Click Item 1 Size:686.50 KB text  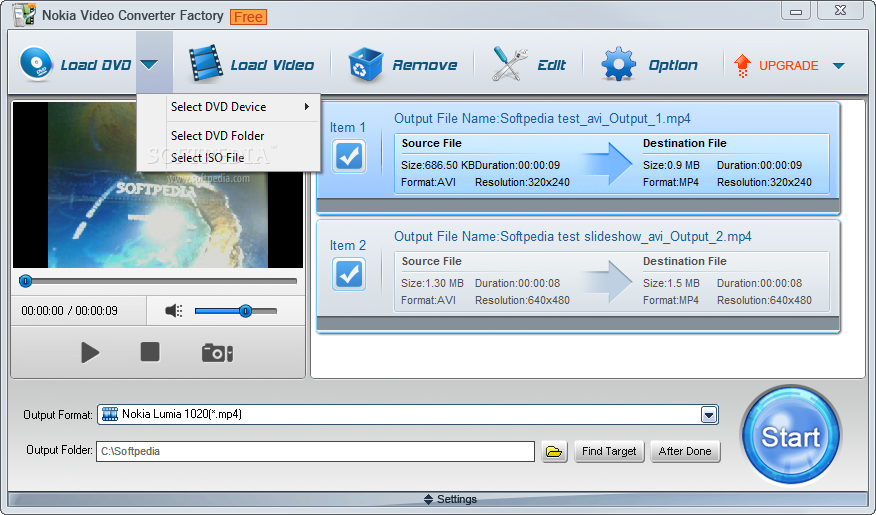coord(437,165)
